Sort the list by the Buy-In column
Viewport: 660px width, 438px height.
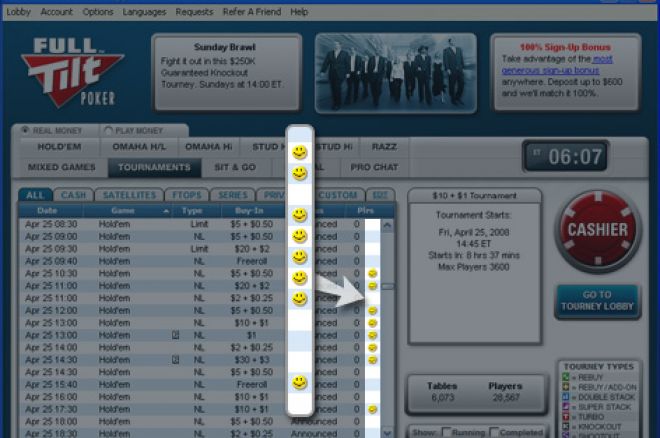(249, 211)
